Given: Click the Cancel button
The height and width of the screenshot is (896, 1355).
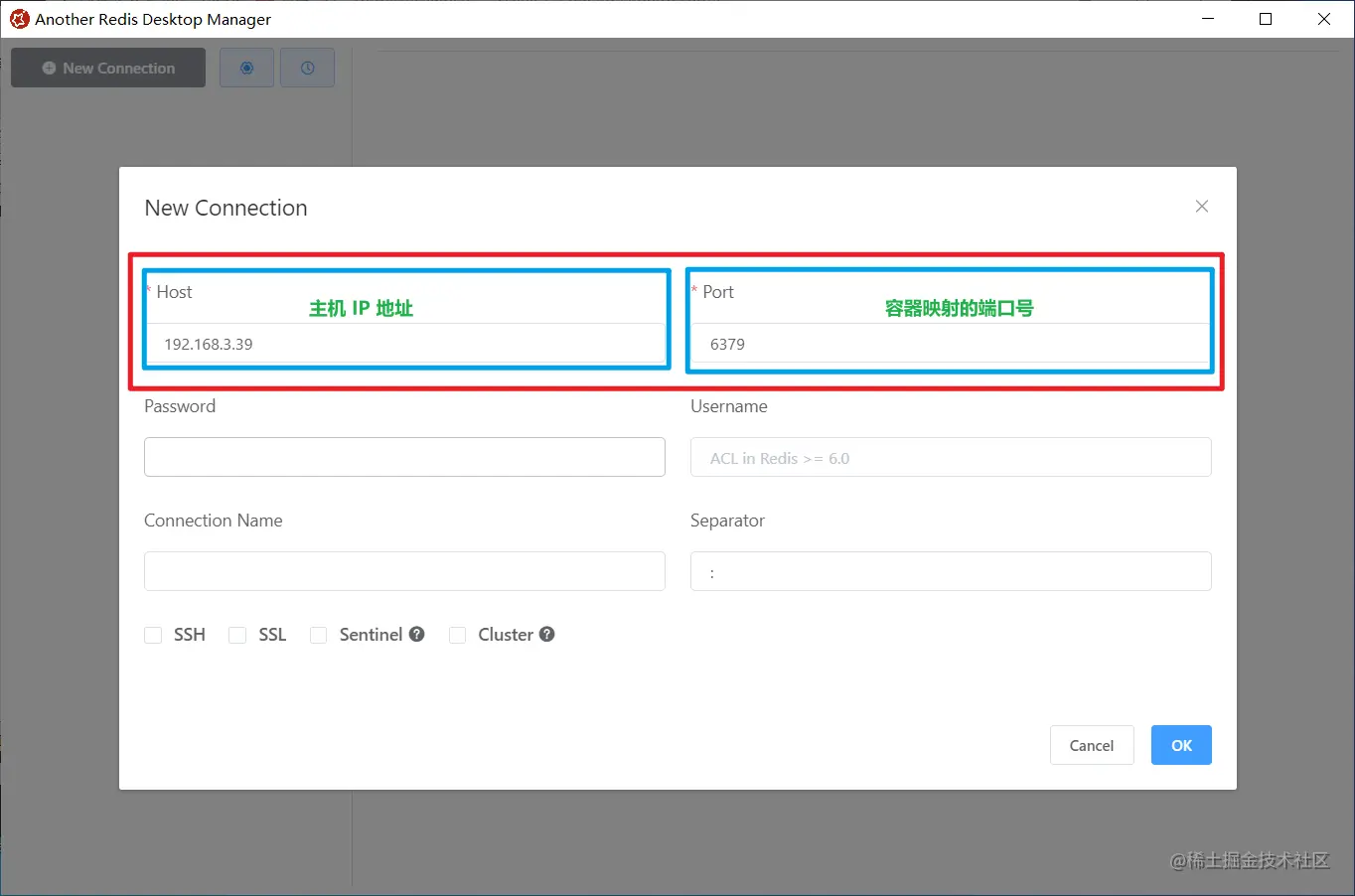Looking at the screenshot, I should [x=1092, y=745].
